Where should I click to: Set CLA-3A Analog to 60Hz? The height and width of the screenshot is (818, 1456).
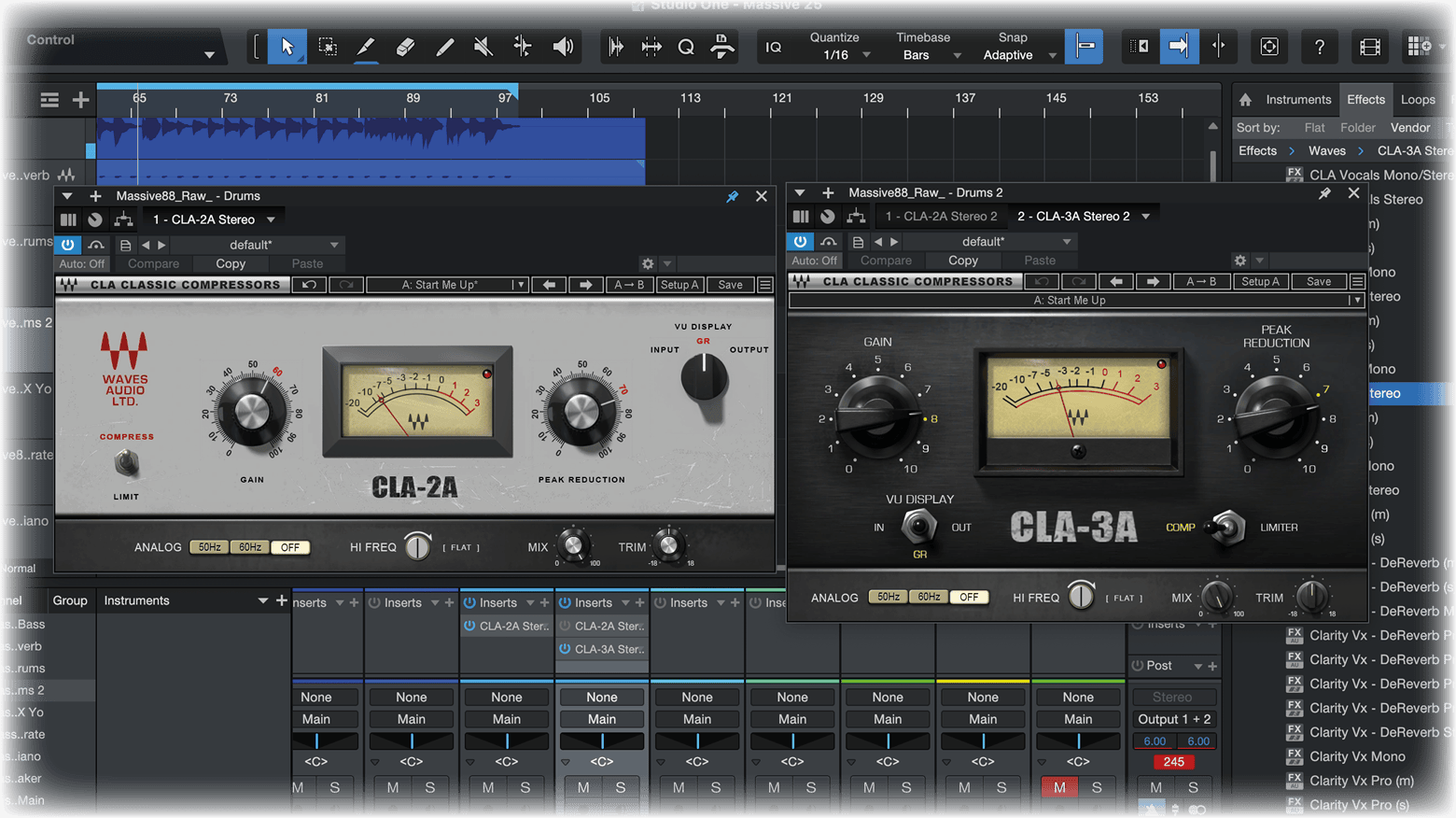(x=929, y=597)
